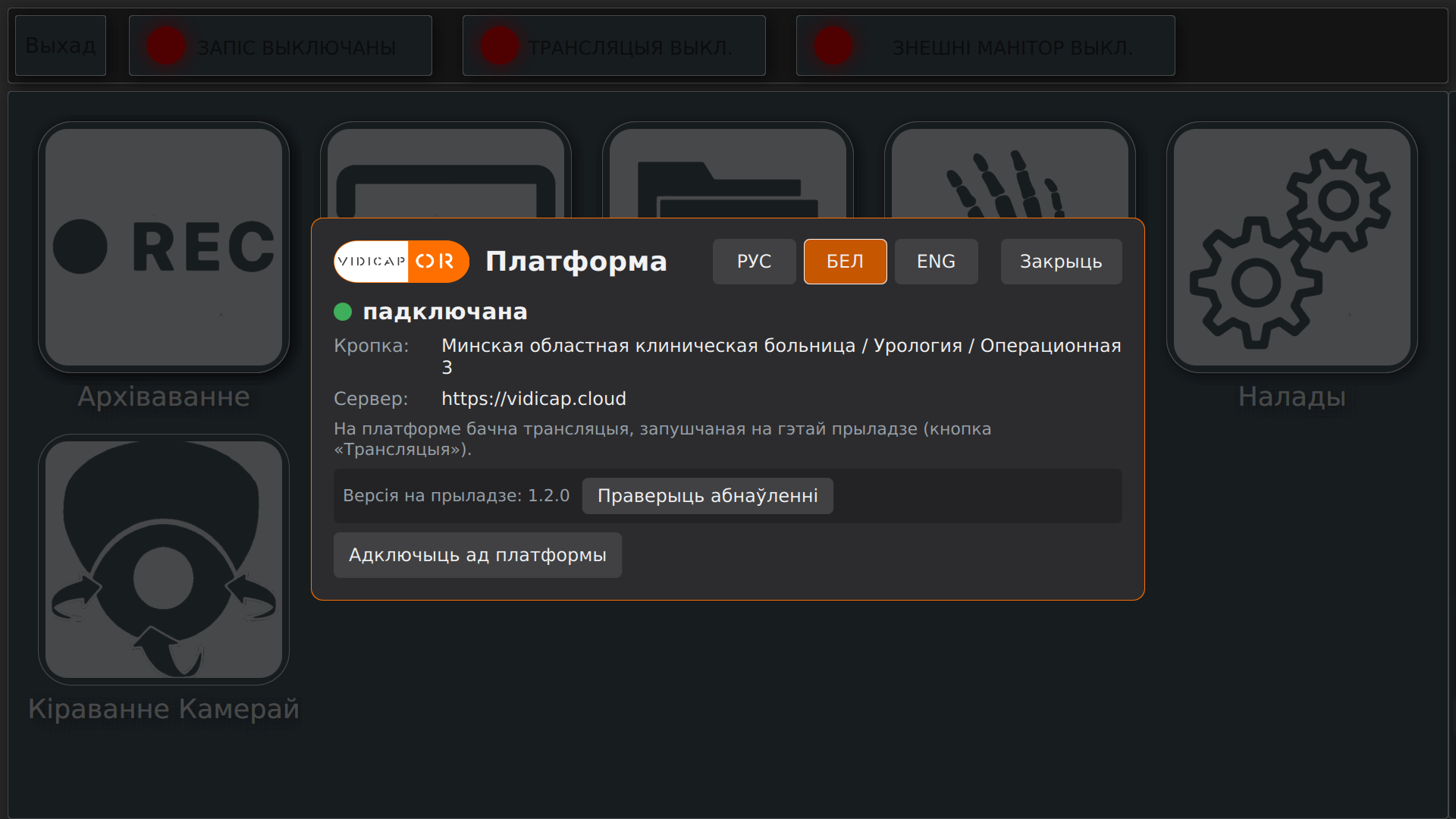Click the Выхад exit button
The height and width of the screenshot is (819, 1456).
point(61,45)
